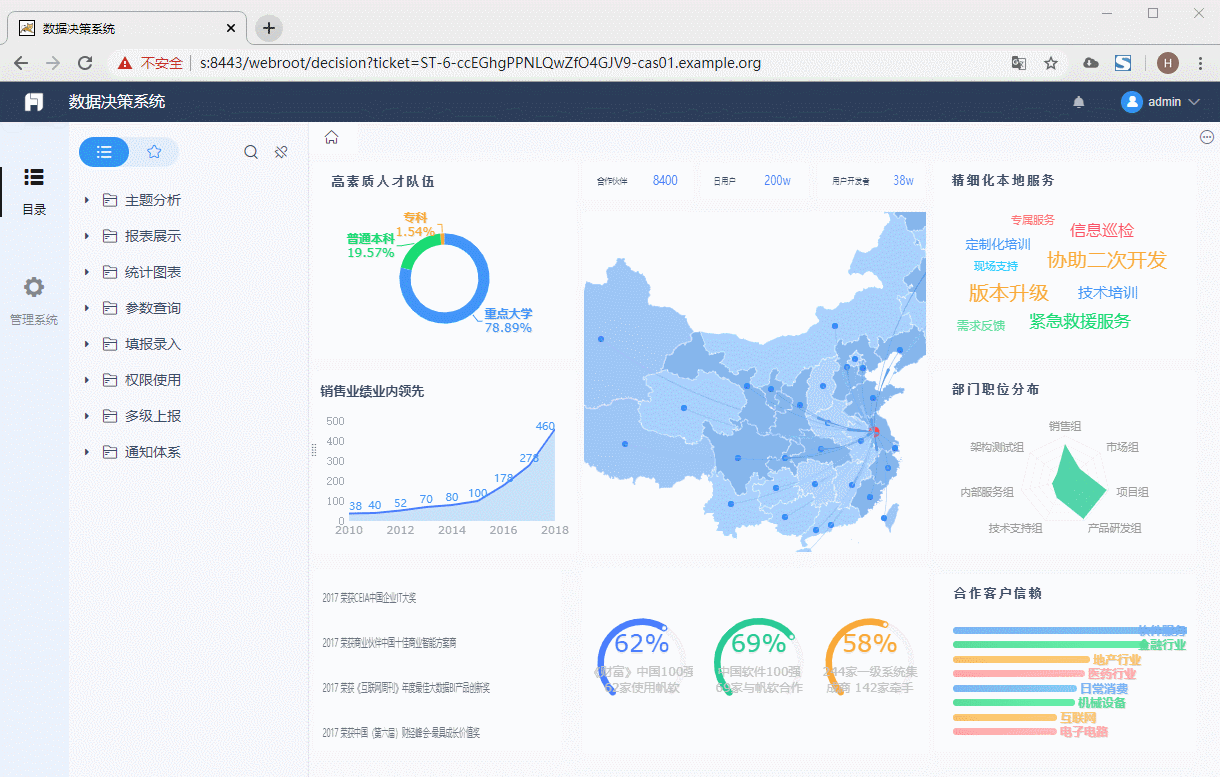The image size is (1220, 777).
Task: Open the home tab icon
Action: tap(332, 138)
